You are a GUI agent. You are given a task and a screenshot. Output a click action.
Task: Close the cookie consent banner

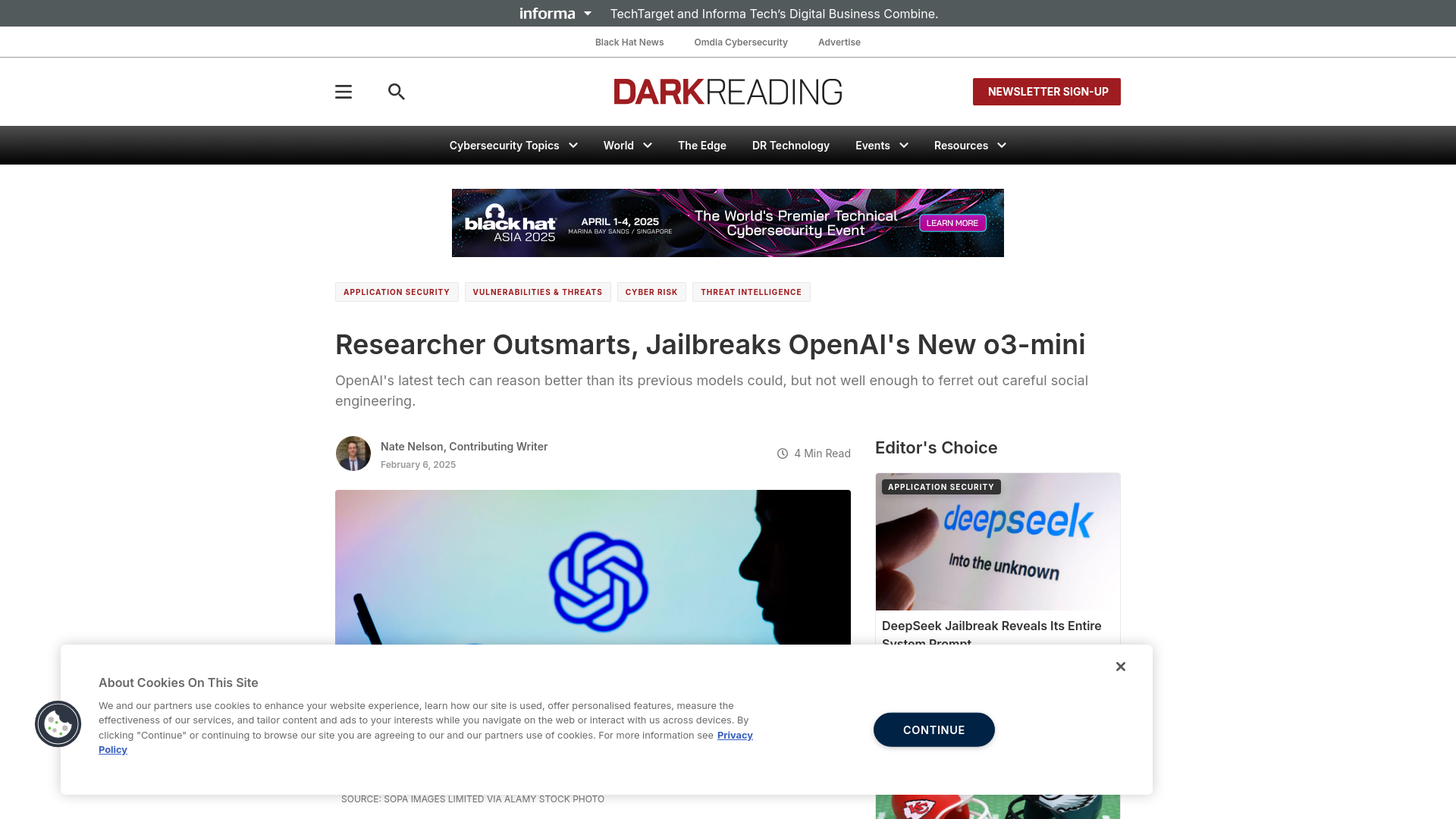(x=1120, y=666)
